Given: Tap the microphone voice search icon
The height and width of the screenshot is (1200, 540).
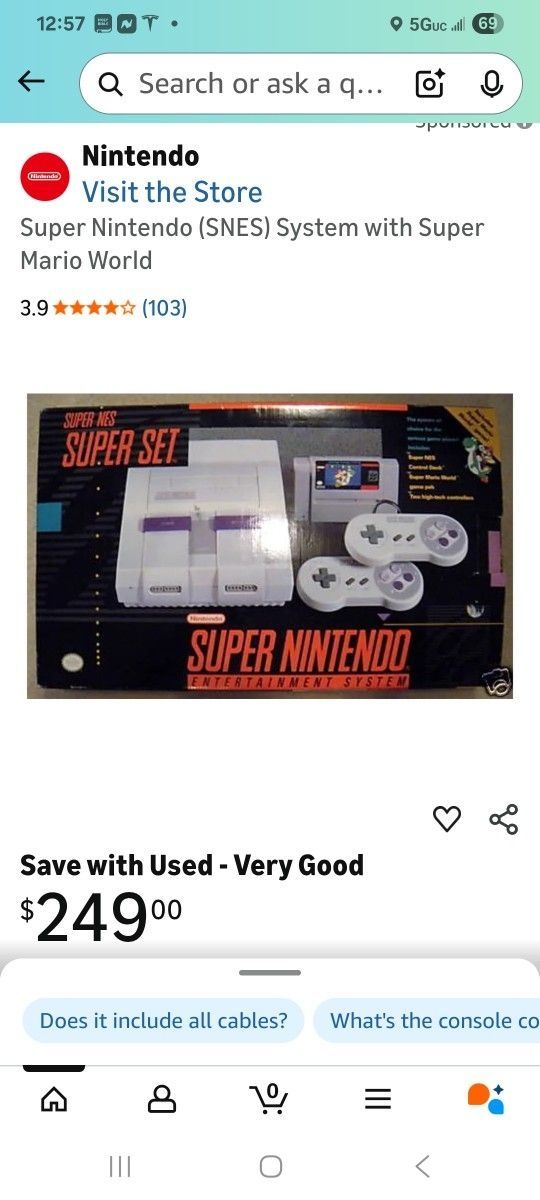Looking at the screenshot, I should coord(491,84).
